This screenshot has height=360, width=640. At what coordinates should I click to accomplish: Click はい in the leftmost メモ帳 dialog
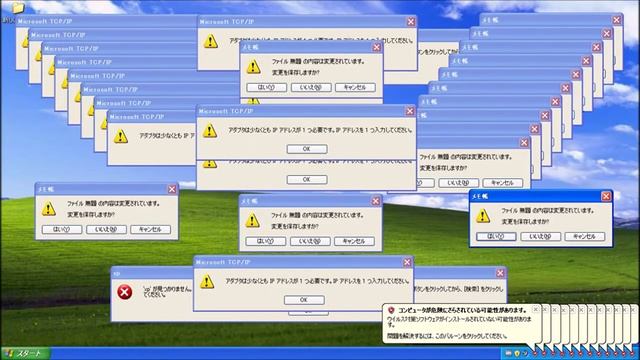tap(62, 229)
